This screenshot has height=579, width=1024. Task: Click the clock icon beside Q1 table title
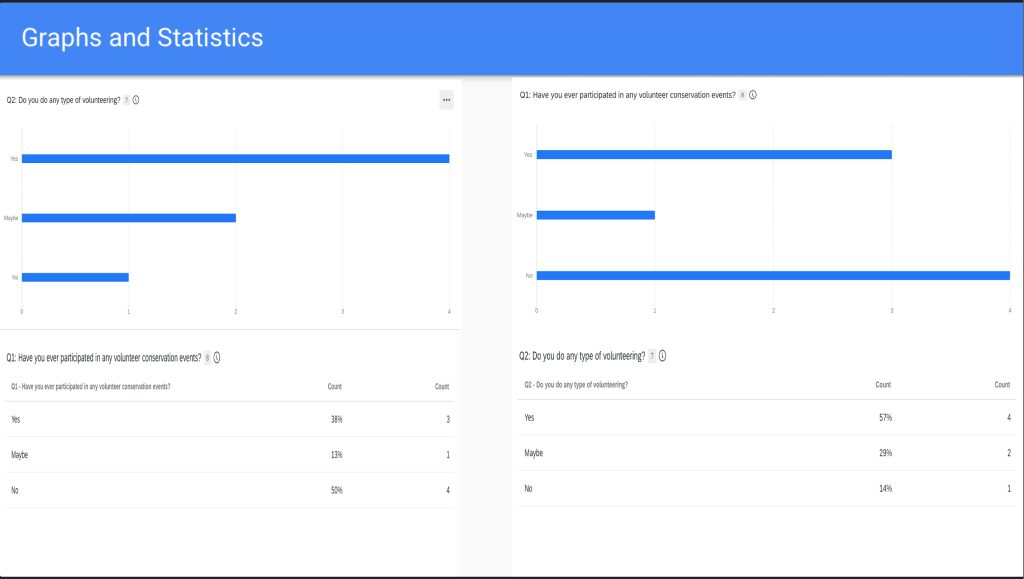(217, 357)
